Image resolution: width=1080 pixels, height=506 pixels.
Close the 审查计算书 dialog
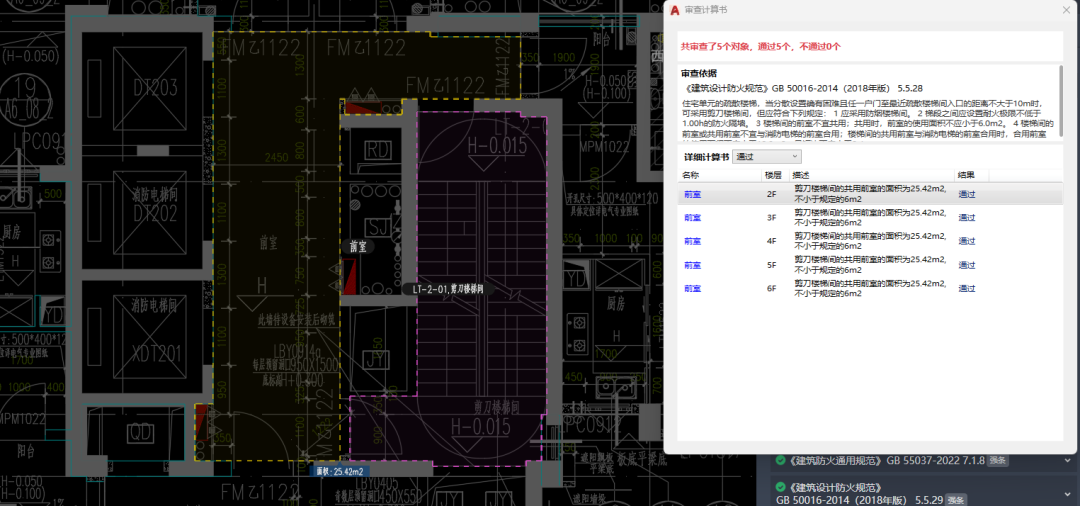[x=1066, y=10]
